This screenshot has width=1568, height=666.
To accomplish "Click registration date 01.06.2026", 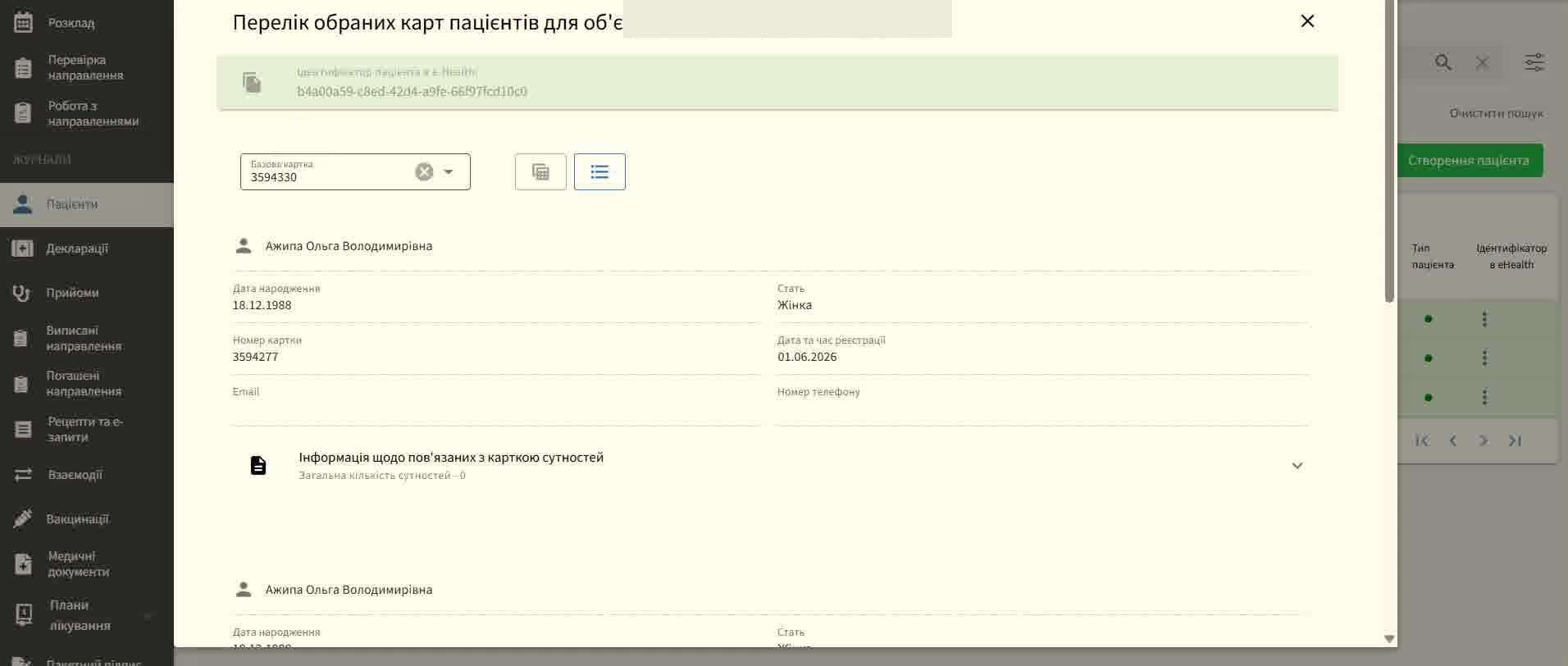I will coord(807,357).
